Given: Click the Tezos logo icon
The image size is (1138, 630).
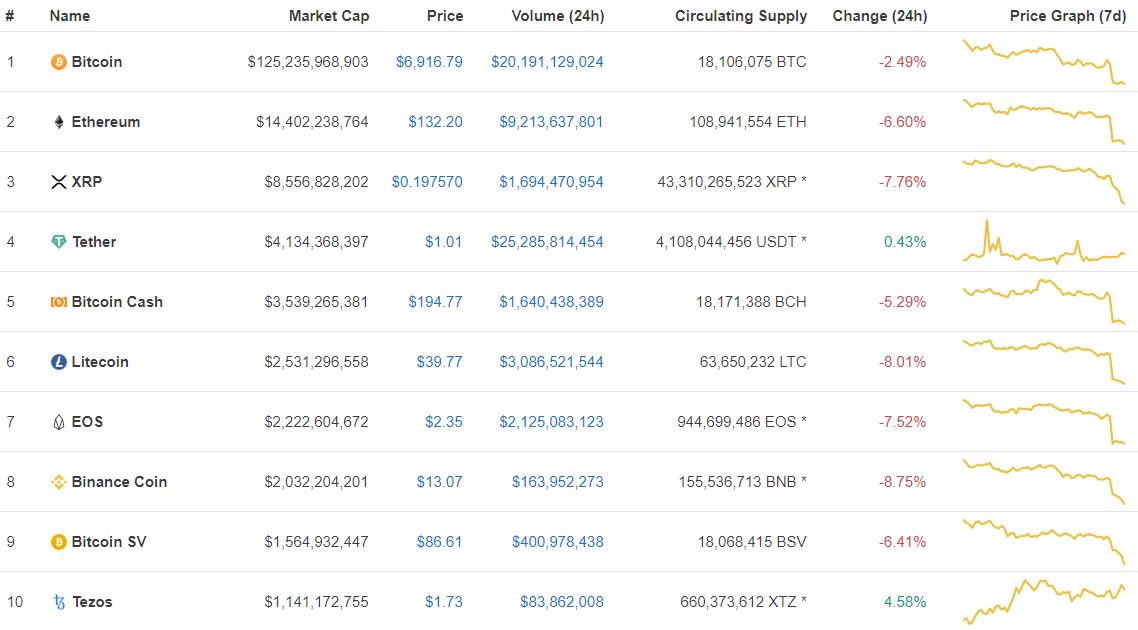Looking at the screenshot, I should [x=59, y=602].
